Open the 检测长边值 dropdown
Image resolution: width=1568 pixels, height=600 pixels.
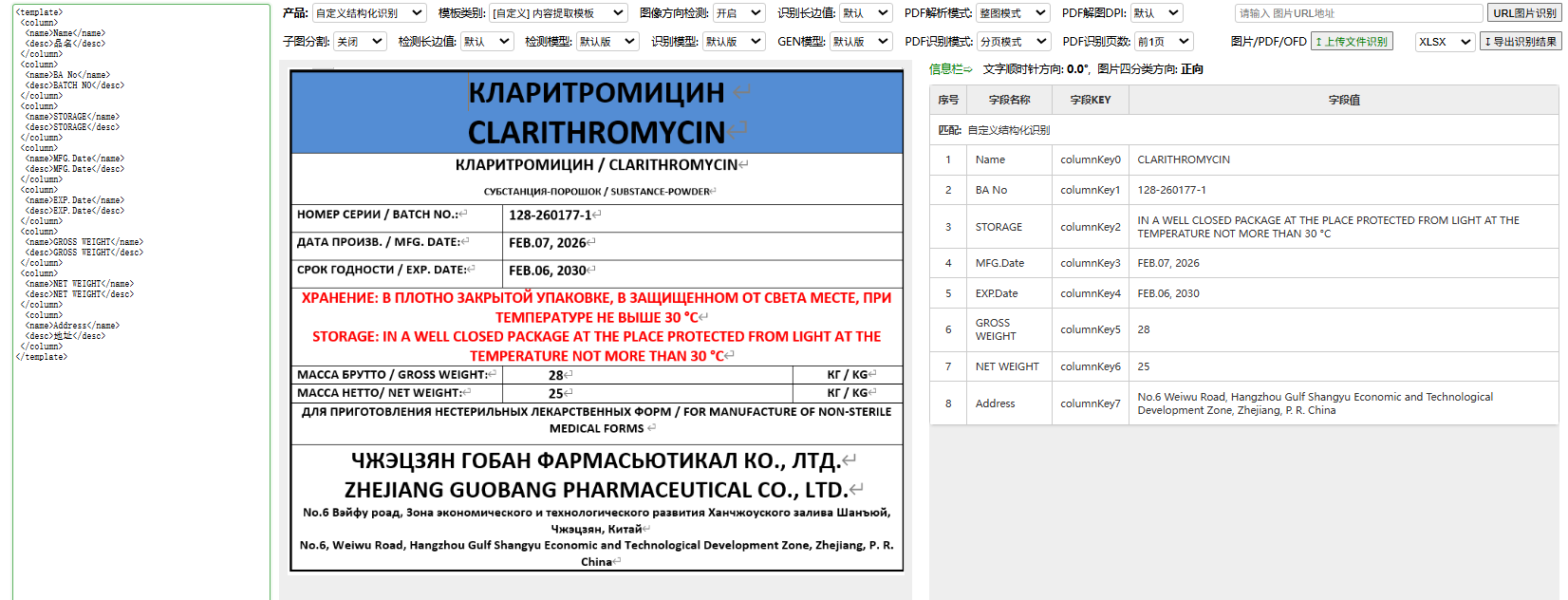(x=487, y=42)
